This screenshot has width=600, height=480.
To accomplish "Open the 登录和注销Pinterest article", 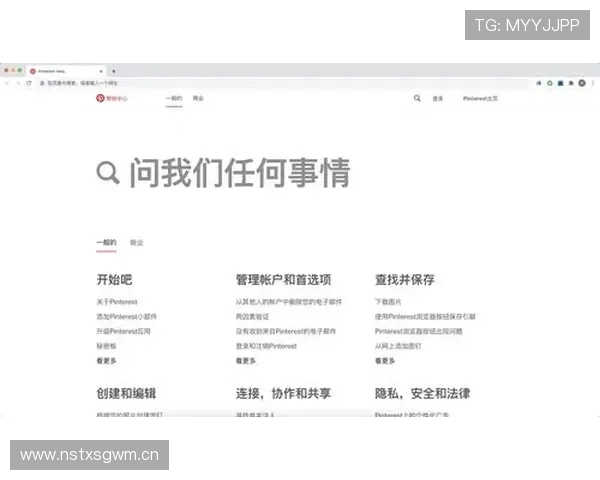I will point(266,346).
